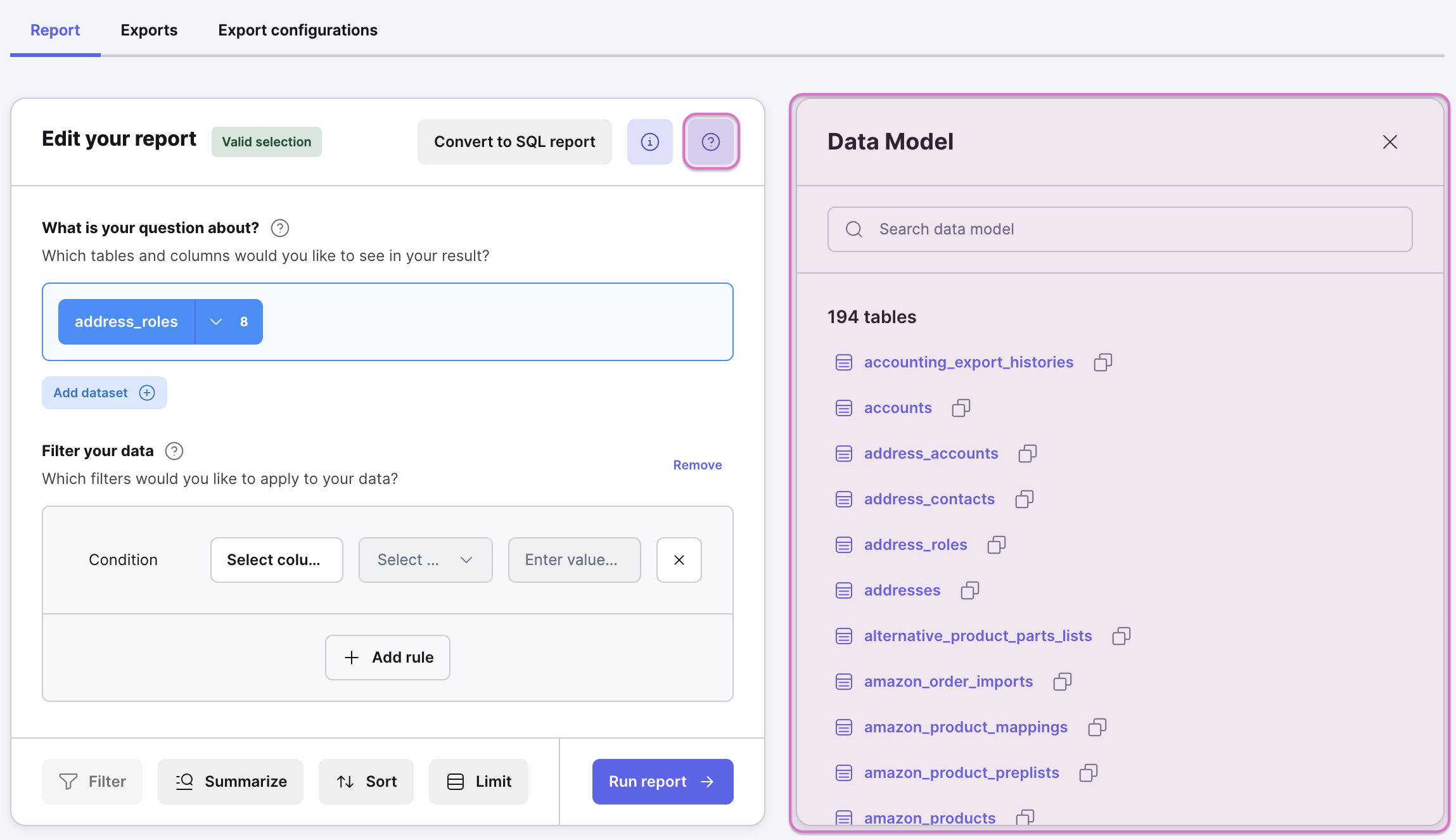Copy the alternative_product_parts_lists table name

[x=1121, y=636]
